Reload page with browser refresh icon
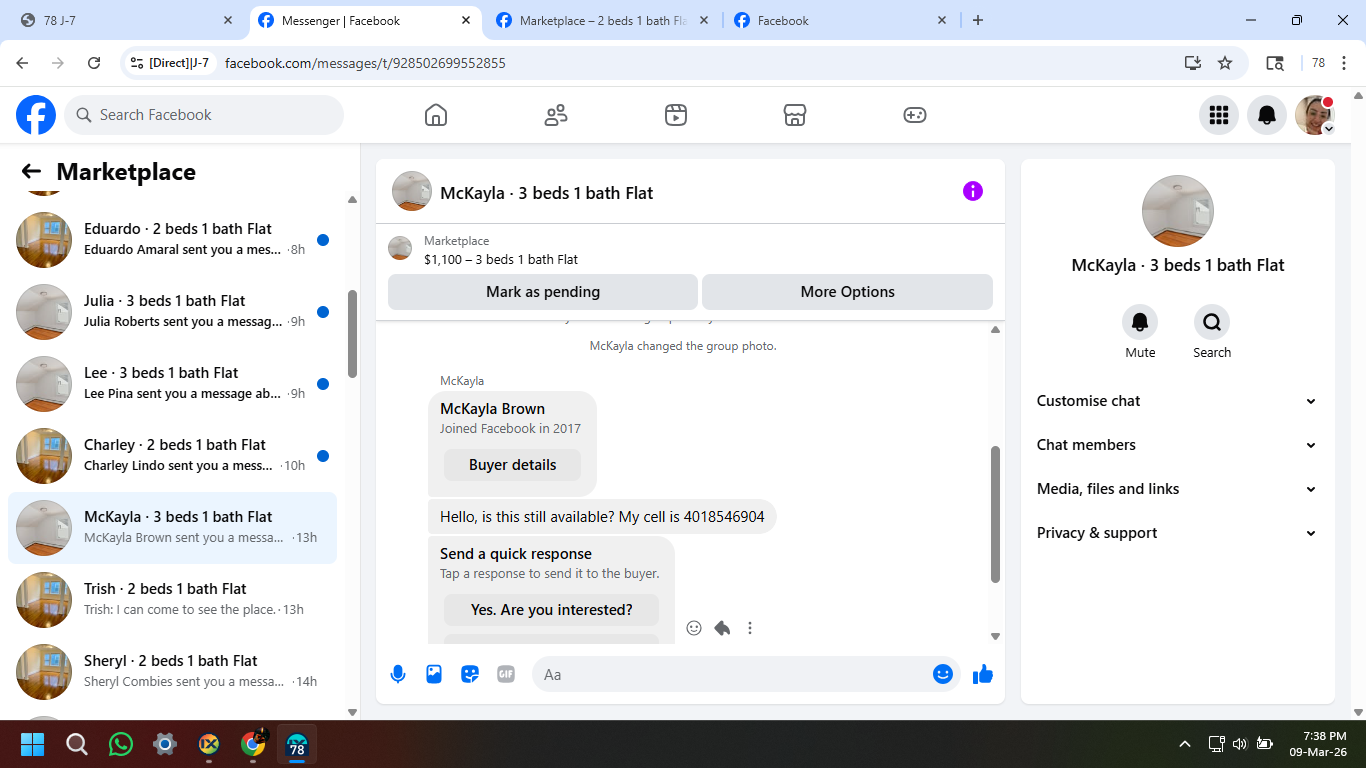1366x768 pixels. coord(94,63)
